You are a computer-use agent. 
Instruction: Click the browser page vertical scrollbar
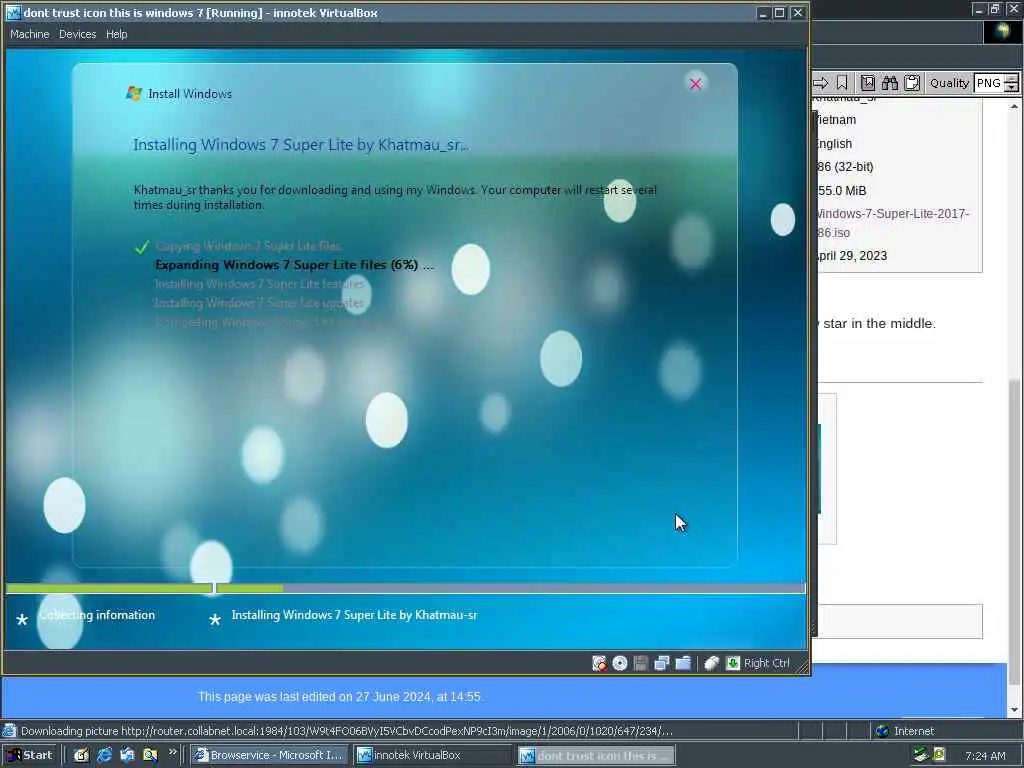point(1014,408)
